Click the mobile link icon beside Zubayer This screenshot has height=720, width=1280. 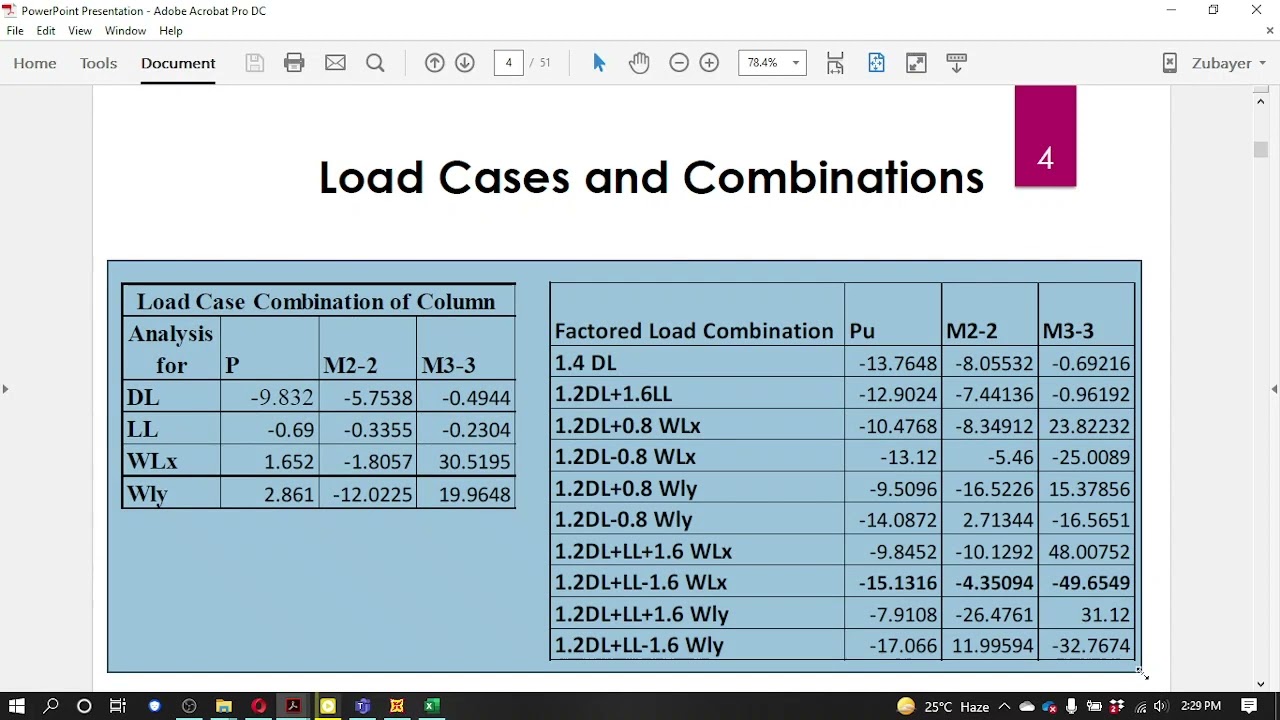tap(1170, 63)
